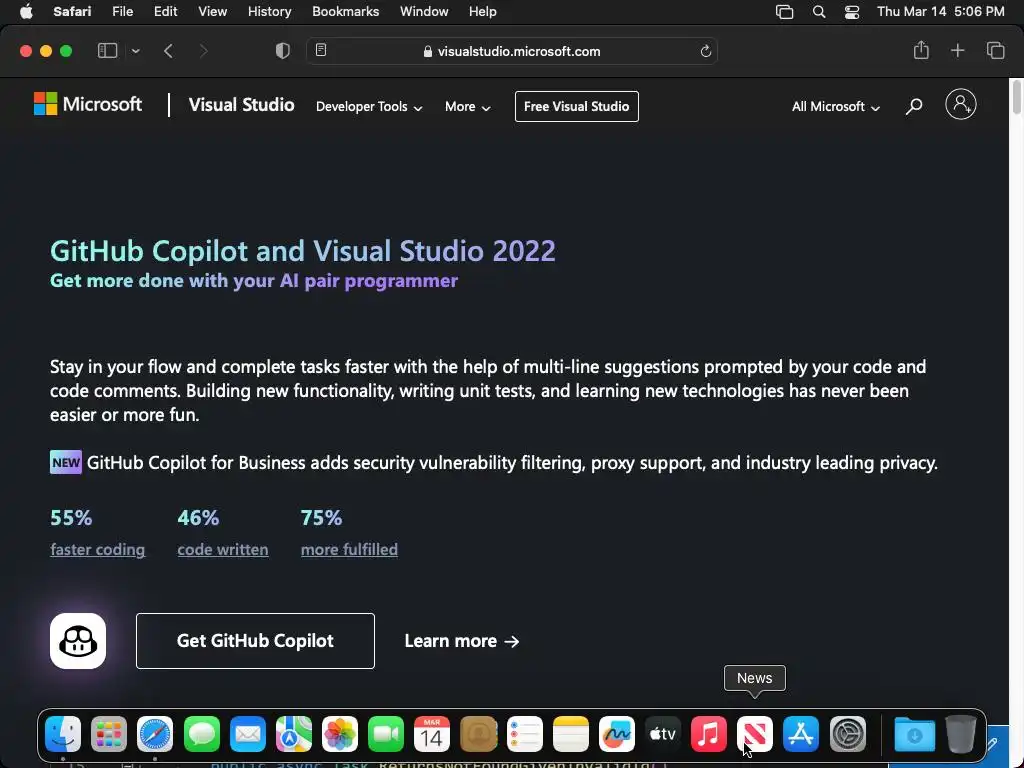Click the site search magnifier icon
Screen dimensions: 1024x768
(x=914, y=106)
